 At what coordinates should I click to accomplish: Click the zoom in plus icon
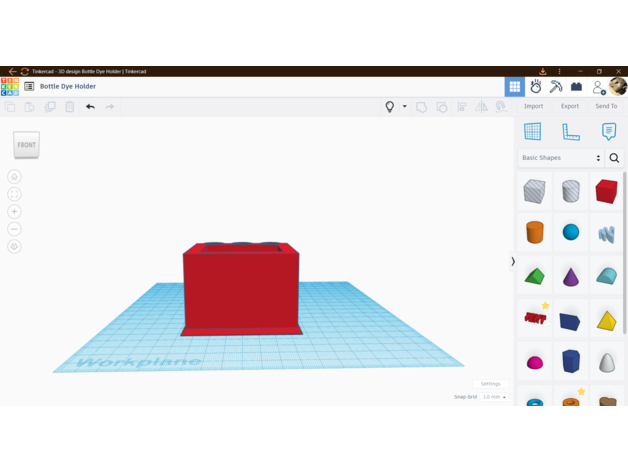pos(14,212)
